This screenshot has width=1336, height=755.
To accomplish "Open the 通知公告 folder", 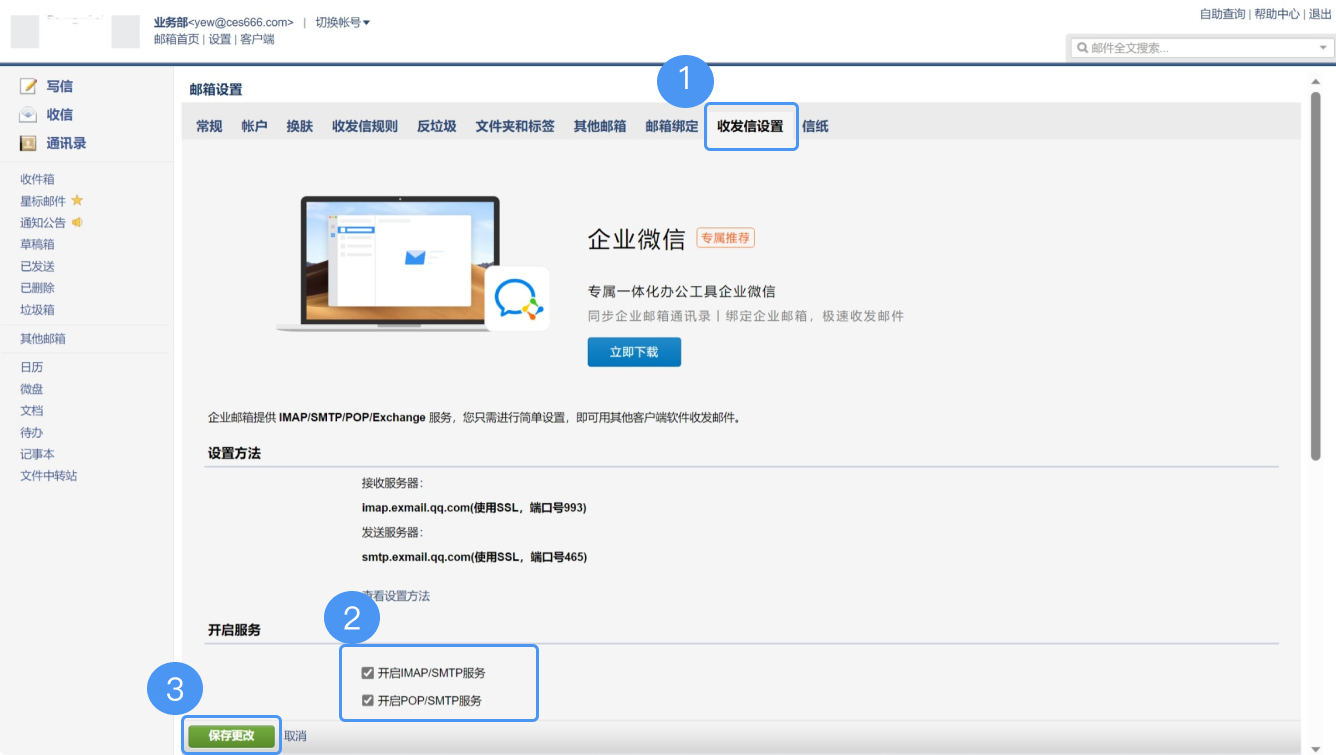I will tap(43, 223).
